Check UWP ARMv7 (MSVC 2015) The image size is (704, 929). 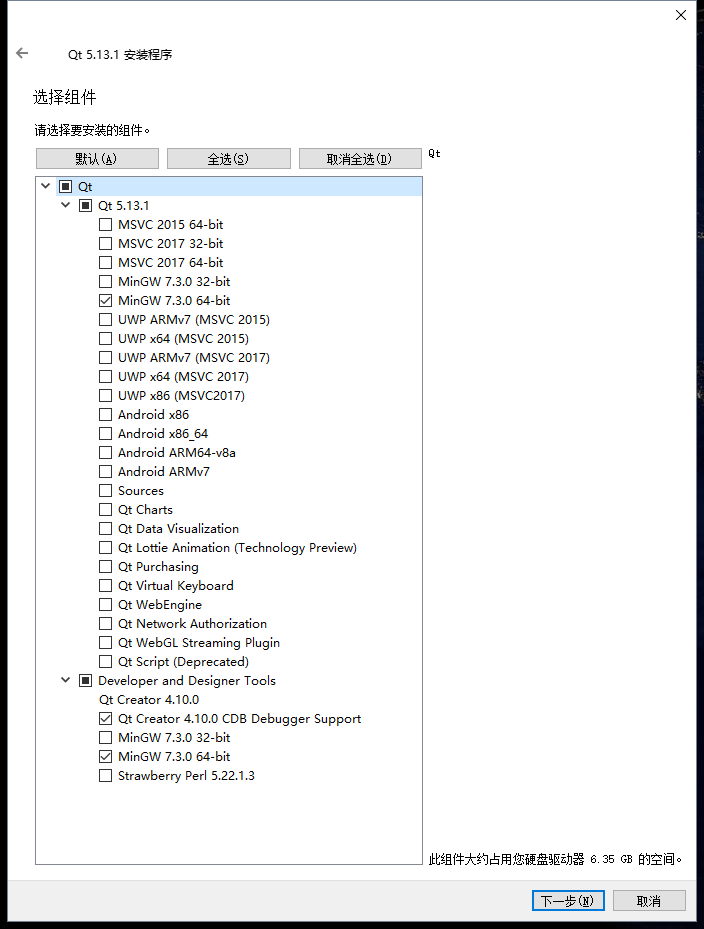tap(105, 319)
